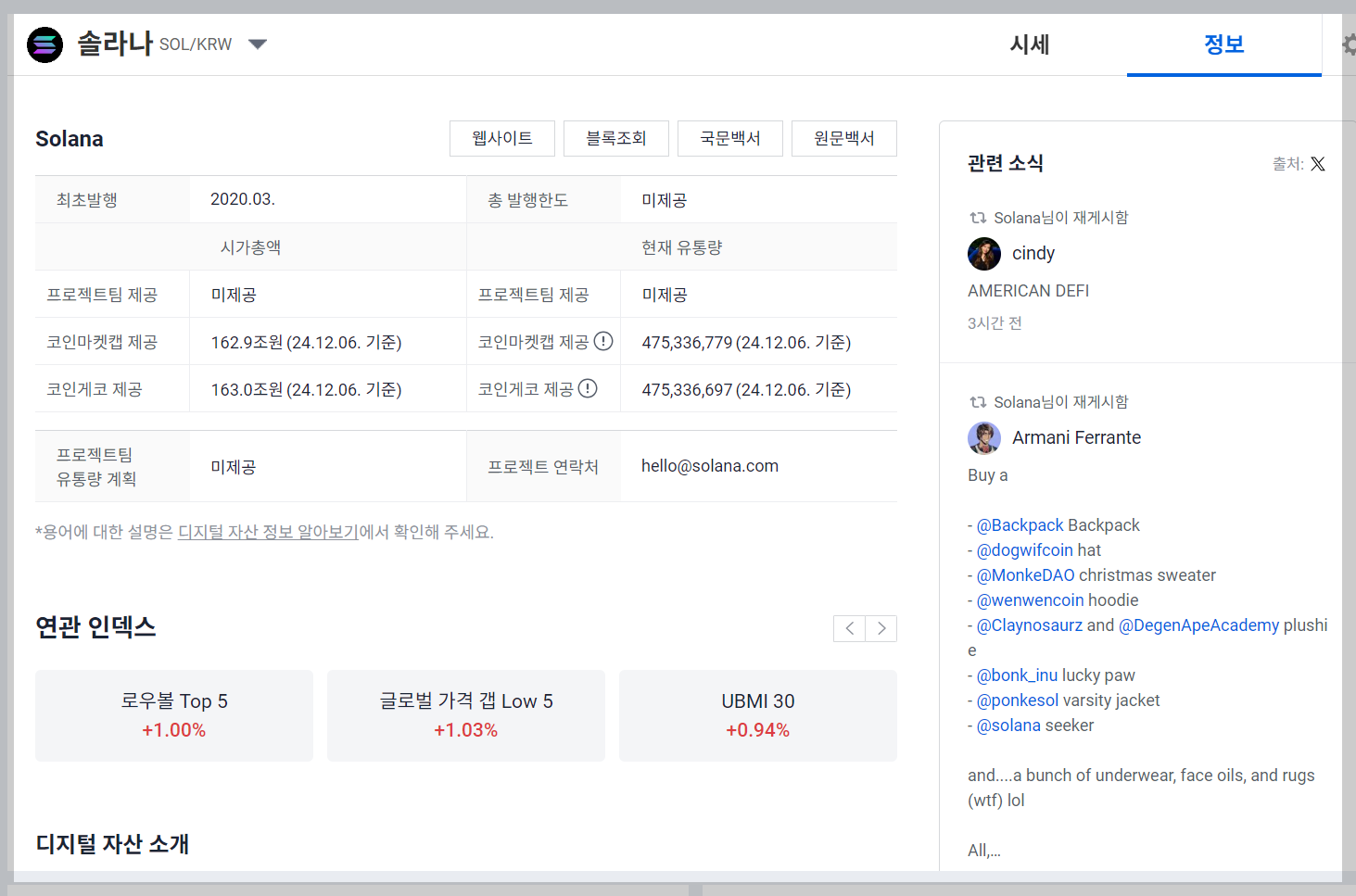Viewport: 1356px width, 896px height.
Task: Follow the 디지털 자산 정보 알아보기 link
Action: click(x=268, y=532)
